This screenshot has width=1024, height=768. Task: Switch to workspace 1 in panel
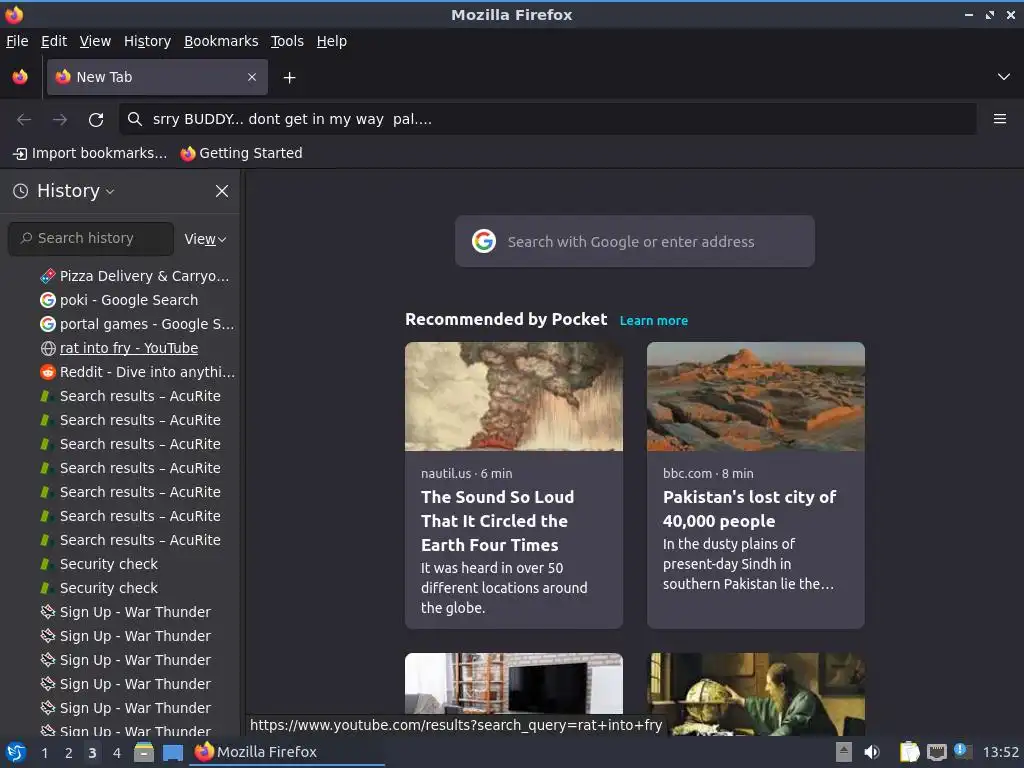[44, 753]
